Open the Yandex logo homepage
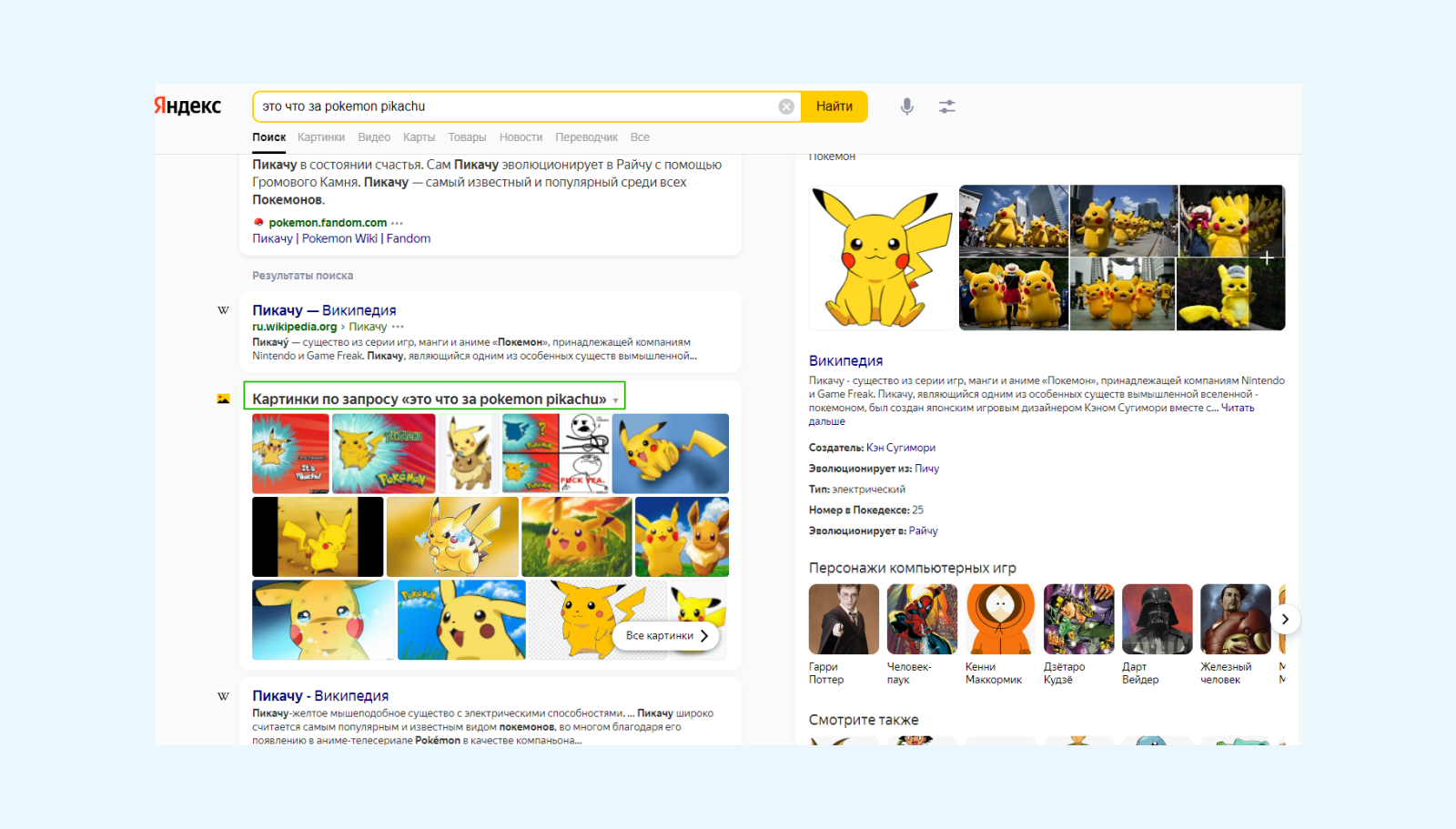Viewport: 1456px width, 829px height. click(187, 106)
